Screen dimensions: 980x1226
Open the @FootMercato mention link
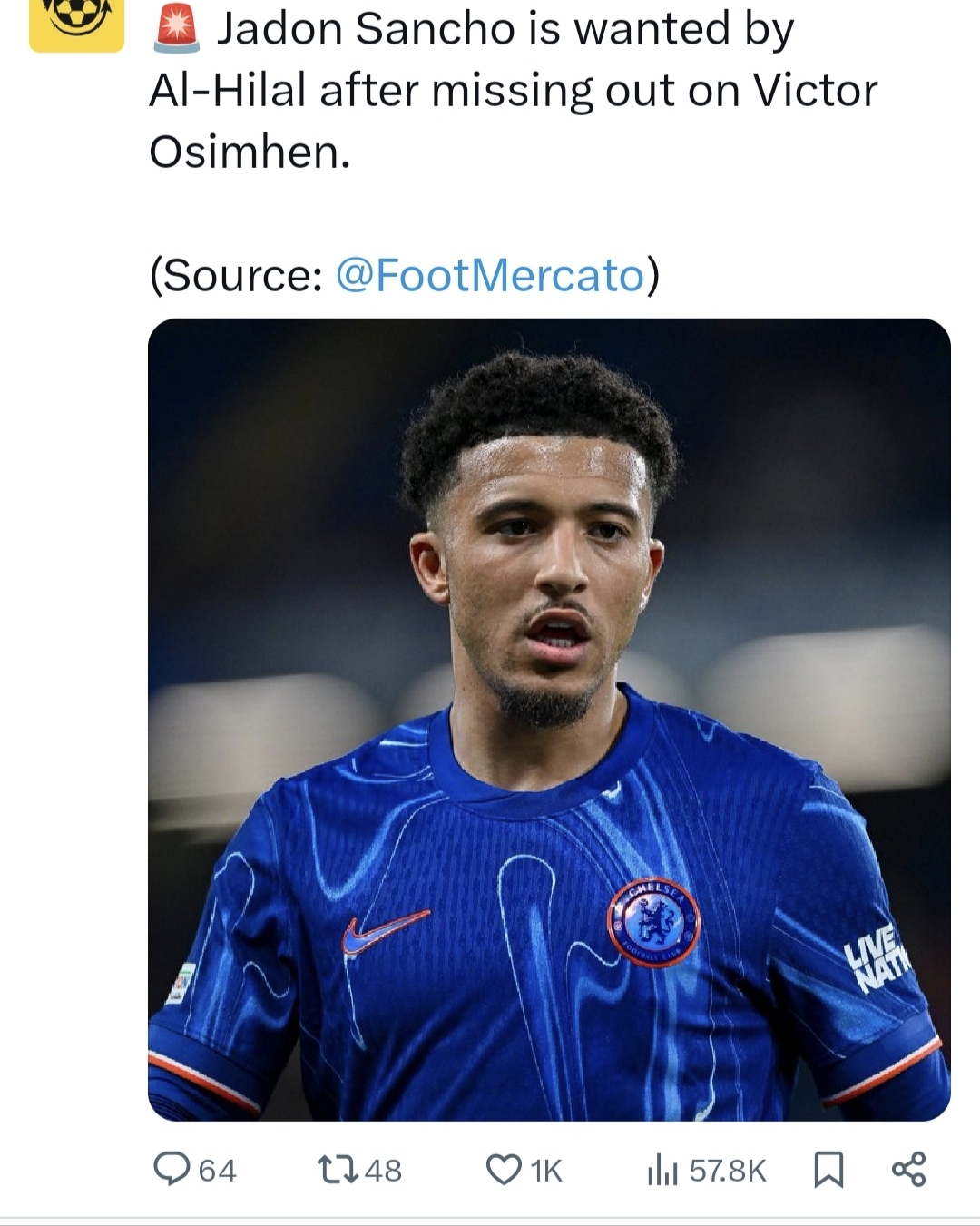[x=490, y=275]
